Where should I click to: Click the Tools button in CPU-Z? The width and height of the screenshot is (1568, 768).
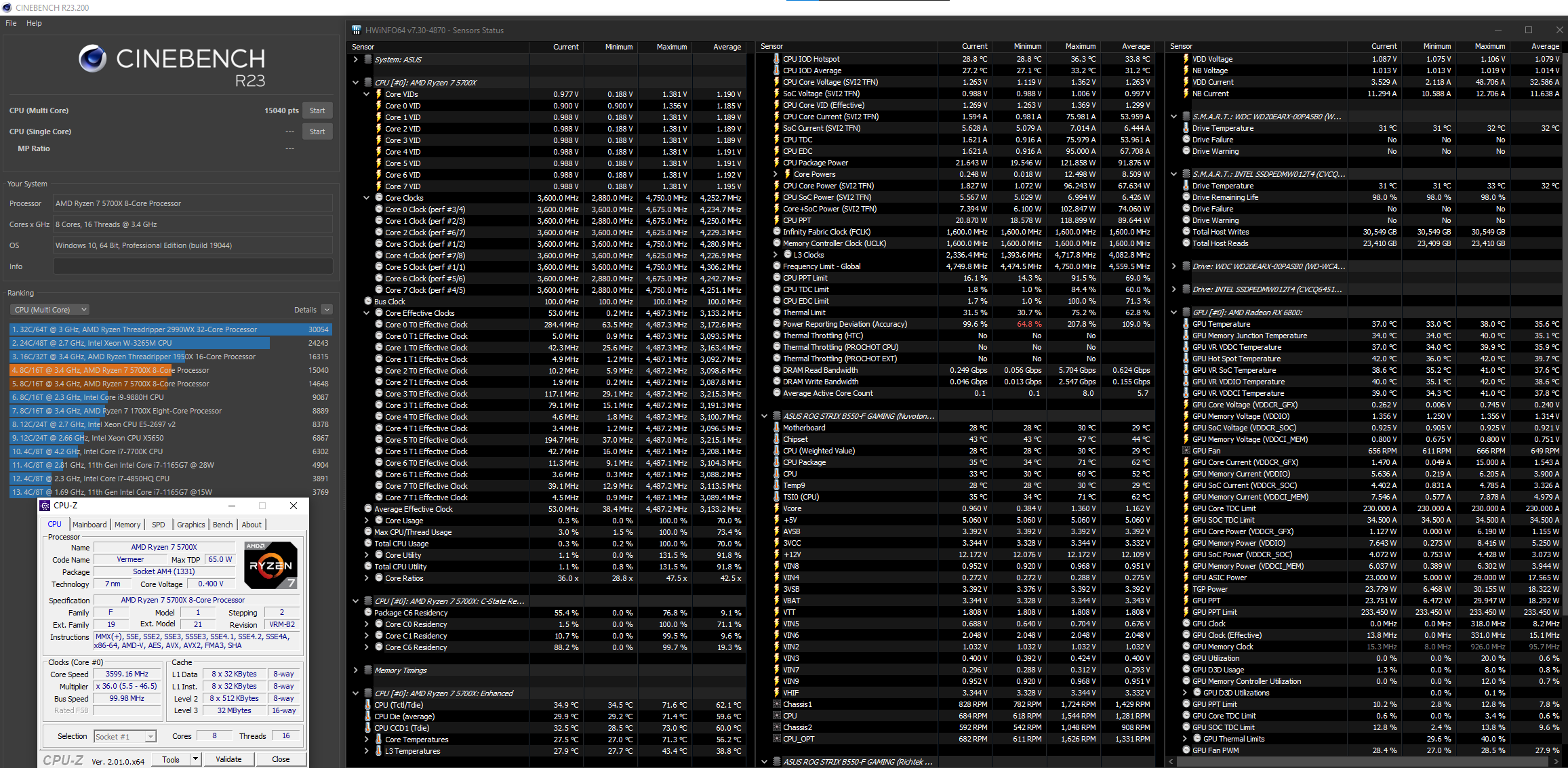[171, 759]
